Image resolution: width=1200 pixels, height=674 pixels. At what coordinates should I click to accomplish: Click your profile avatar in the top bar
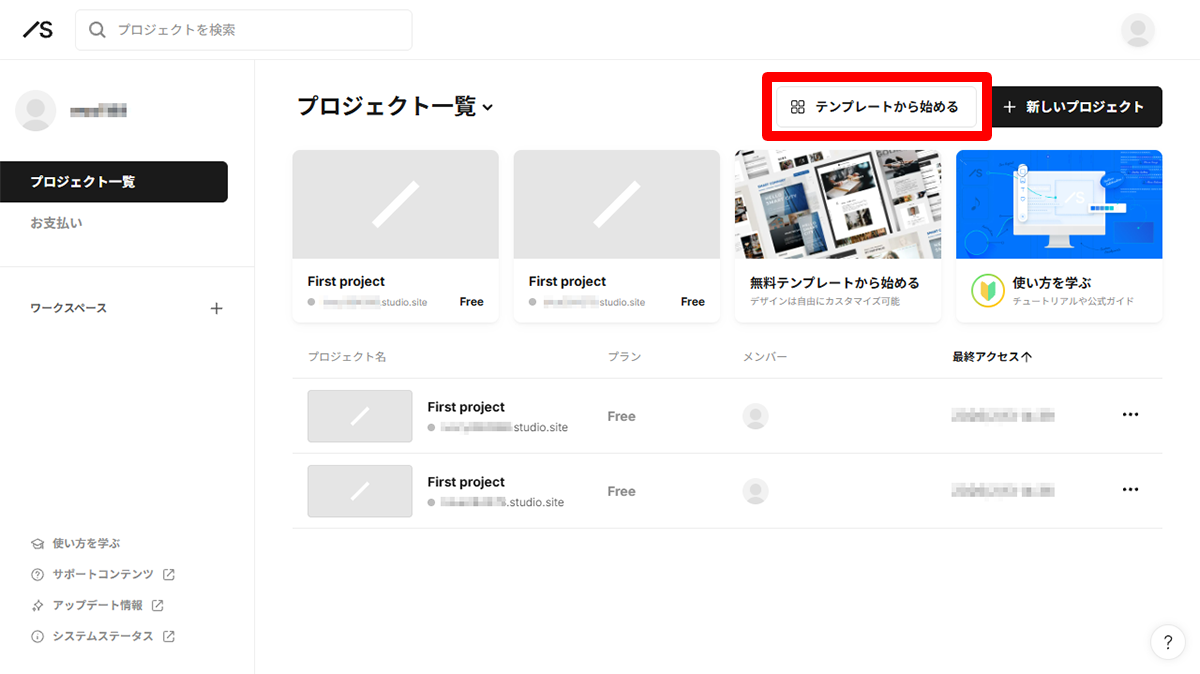(x=1137, y=30)
